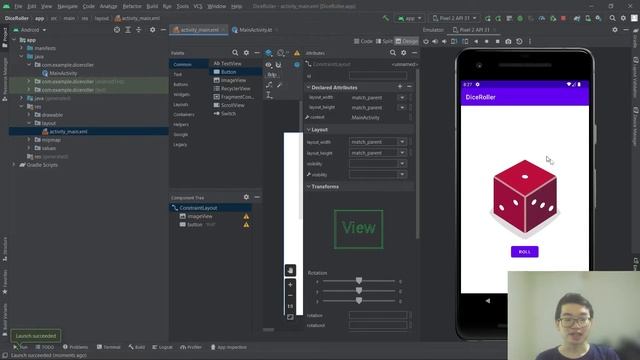The height and width of the screenshot is (360, 640).
Task: Click the pan hand tool on design surface
Action: click(290, 270)
